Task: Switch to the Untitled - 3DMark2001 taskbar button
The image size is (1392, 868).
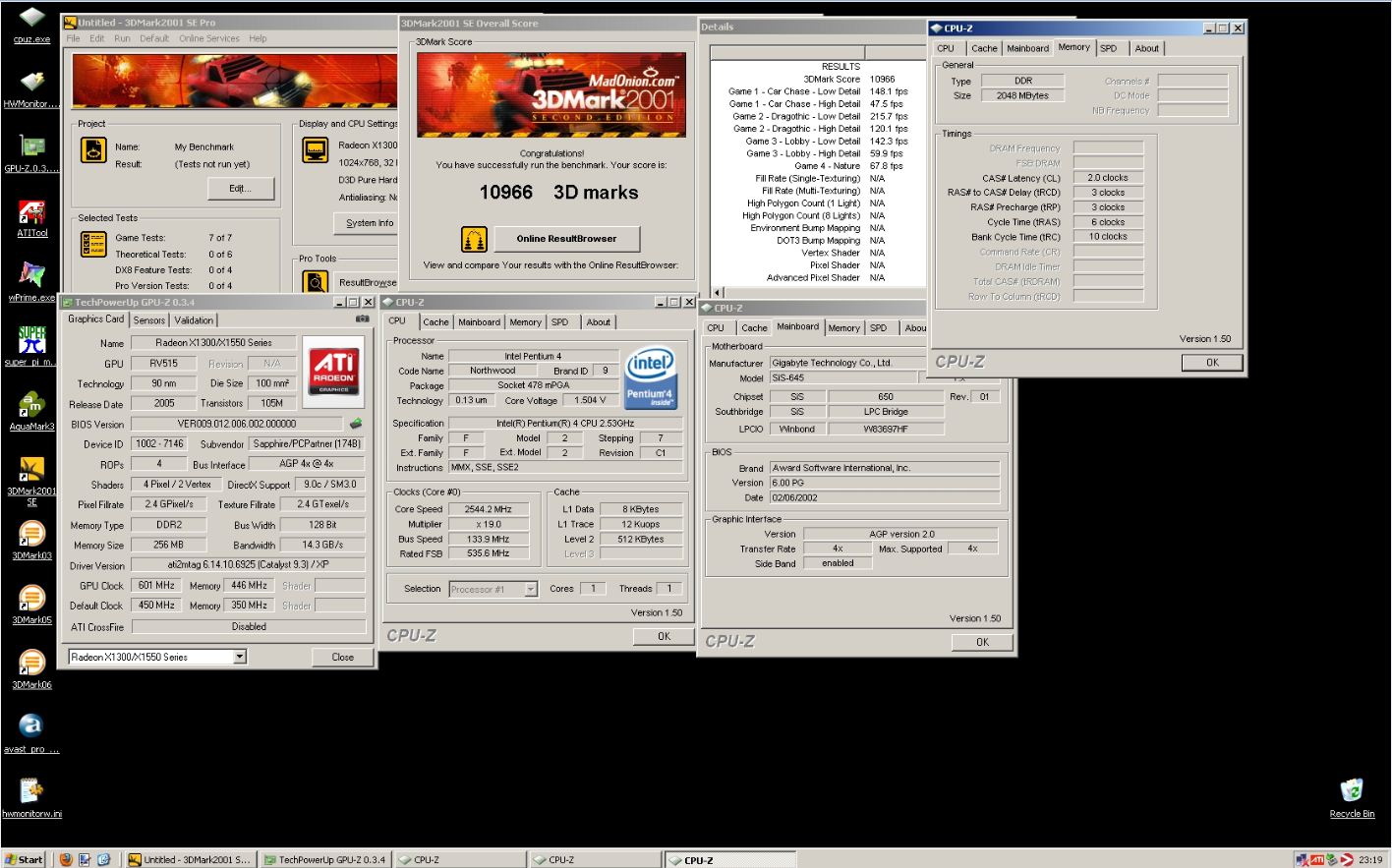Action: (191, 859)
